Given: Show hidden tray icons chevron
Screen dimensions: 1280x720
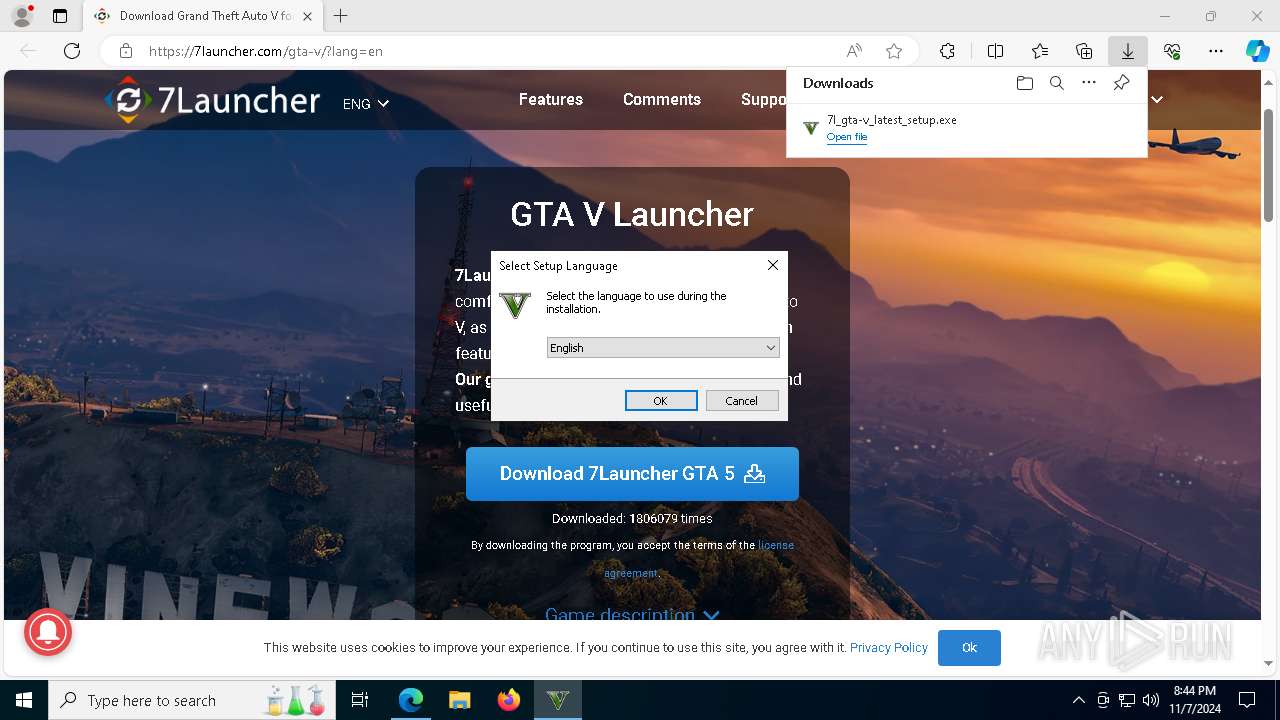Looking at the screenshot, I should (1078, 700).
